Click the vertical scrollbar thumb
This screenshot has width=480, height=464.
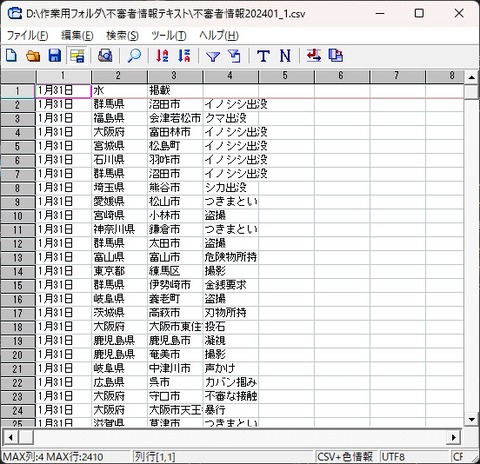(471, 92)
